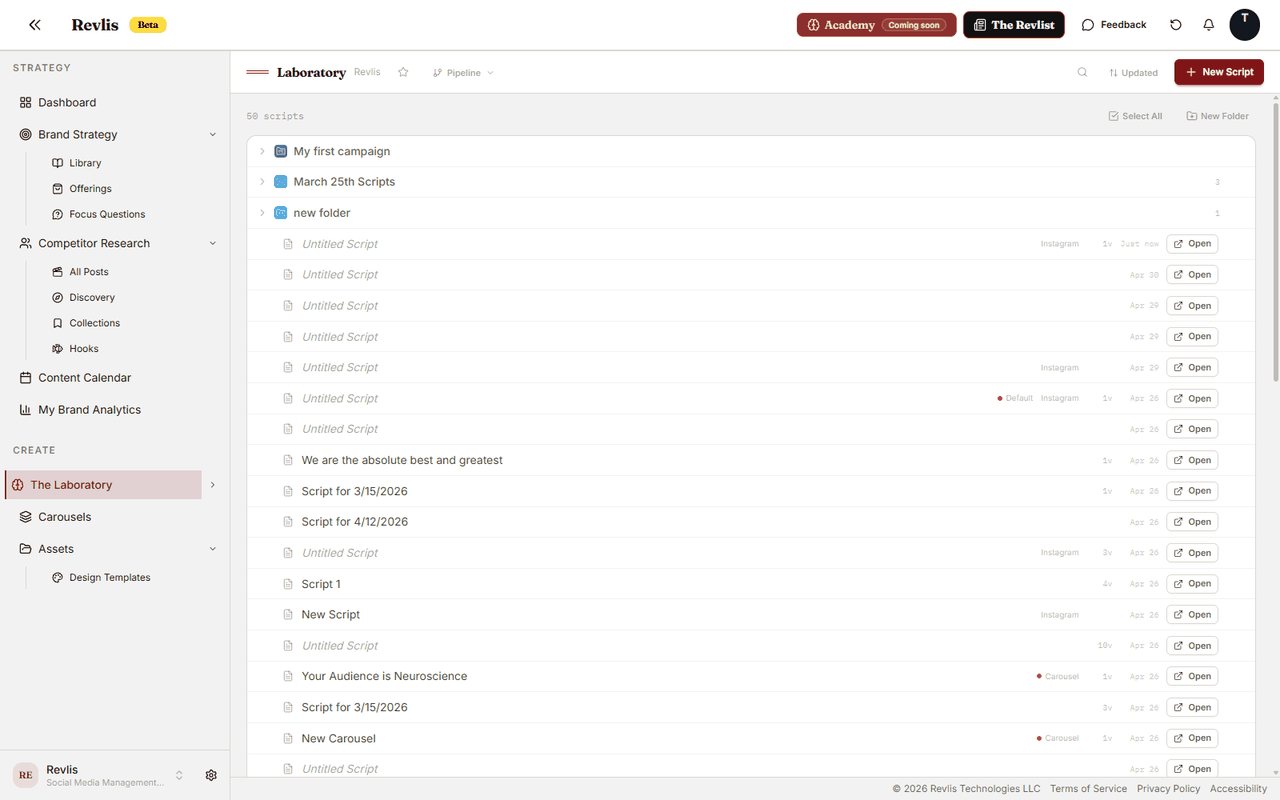Click document icon beside New Carousel

288,738
